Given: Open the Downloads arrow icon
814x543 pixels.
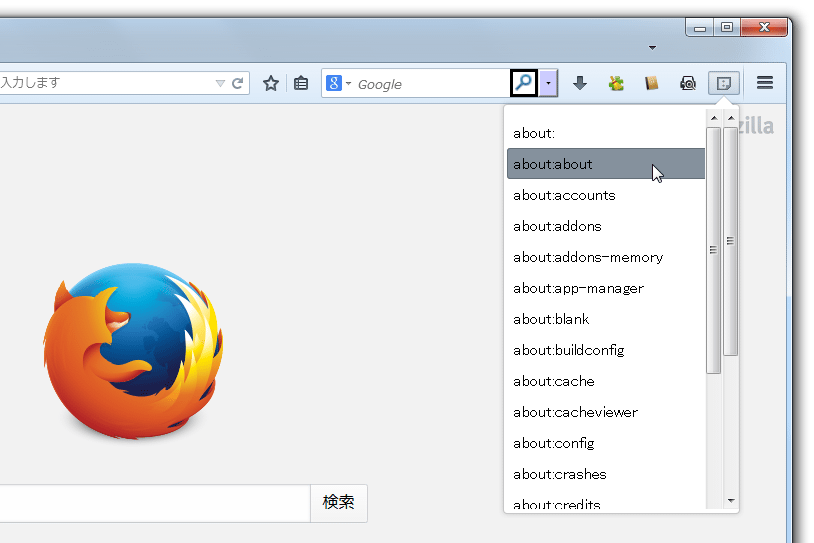Looking at the screenshot, I should coord(580,83).
